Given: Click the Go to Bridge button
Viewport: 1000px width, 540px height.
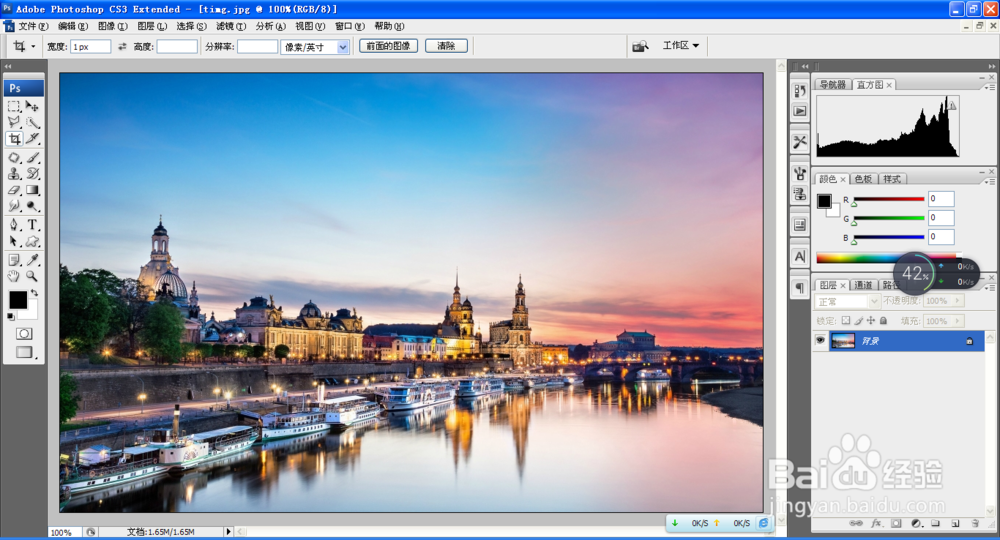Looking at the screenshot, I should click(640, 46).
